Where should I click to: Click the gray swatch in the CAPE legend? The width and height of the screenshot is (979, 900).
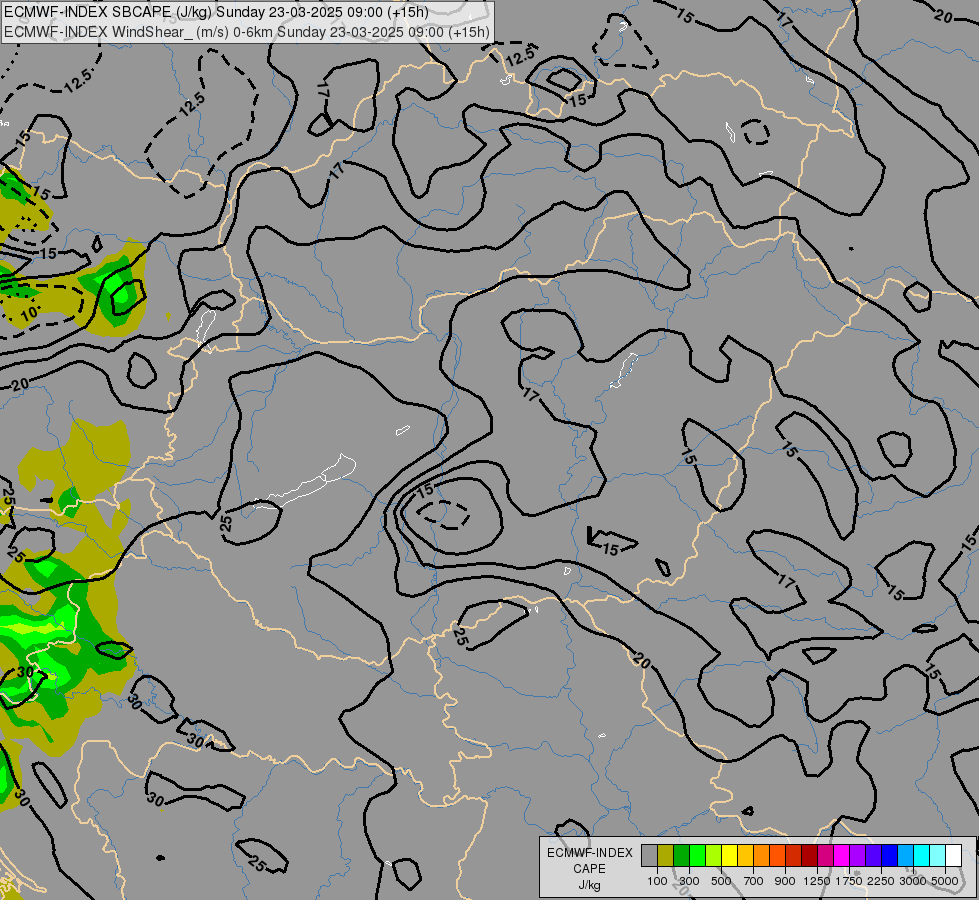(649, 856)
